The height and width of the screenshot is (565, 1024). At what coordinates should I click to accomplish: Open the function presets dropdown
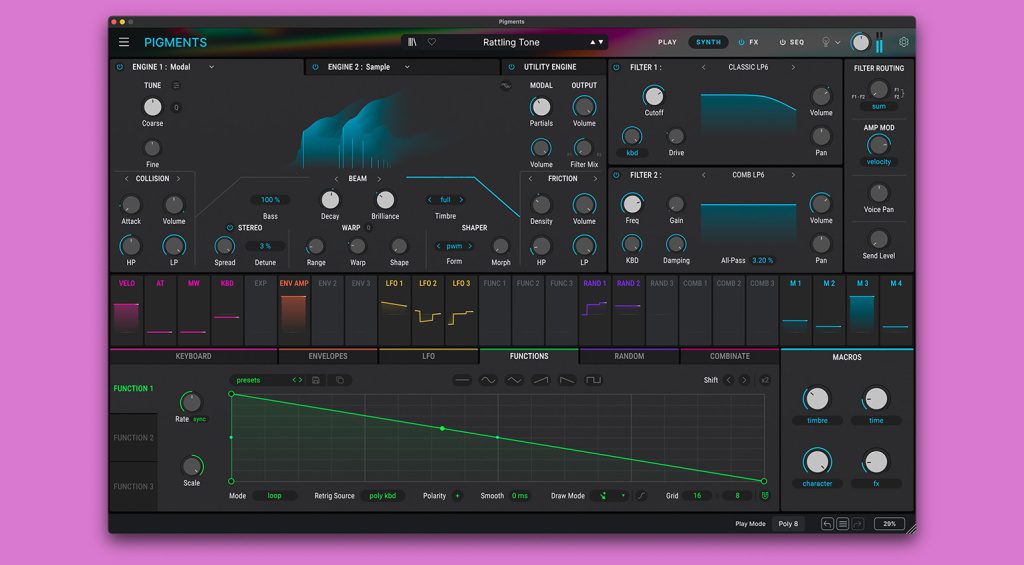(x=267, y=380)
